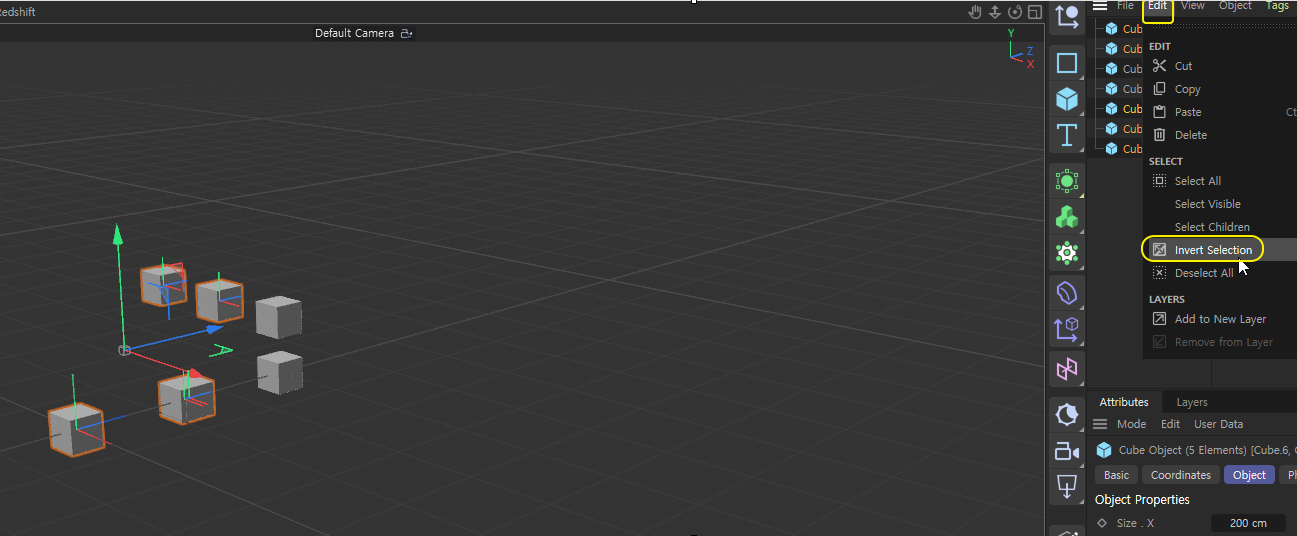Open the Object Manager hamburger menu
The height and width of the screenshot is (536, 1297).
1100,6
